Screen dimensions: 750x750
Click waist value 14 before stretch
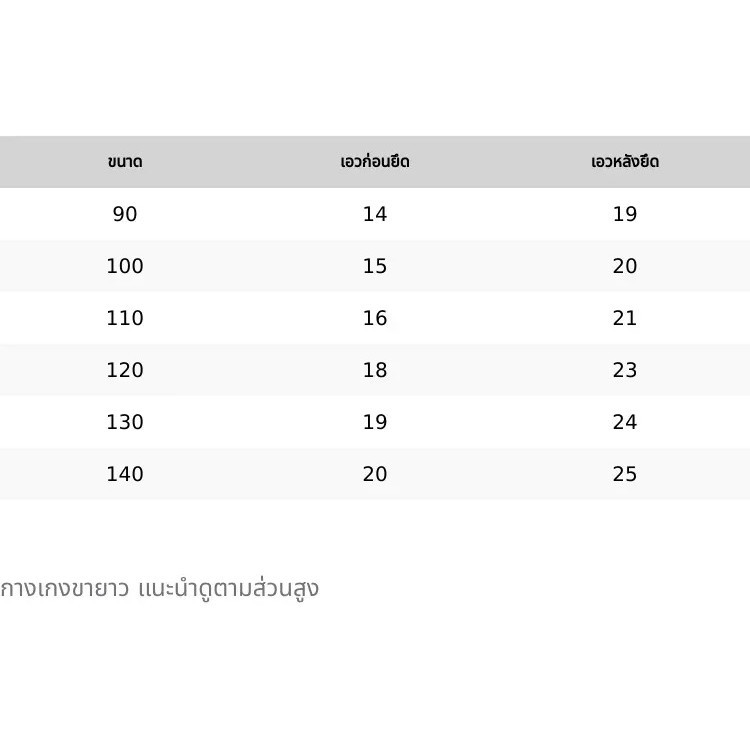(375, 214)
